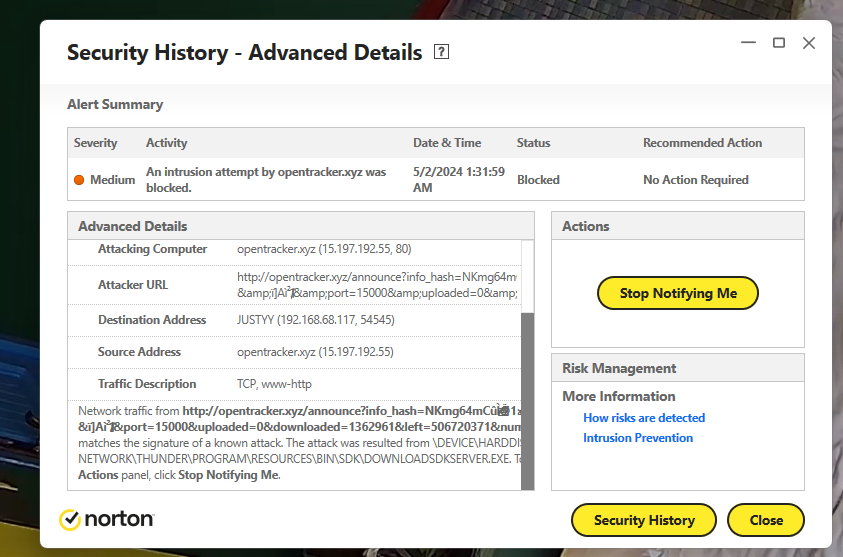Click No Action Required cell
Image resolution: width=843 pixels, height=557 pixels.
point(696,180)
